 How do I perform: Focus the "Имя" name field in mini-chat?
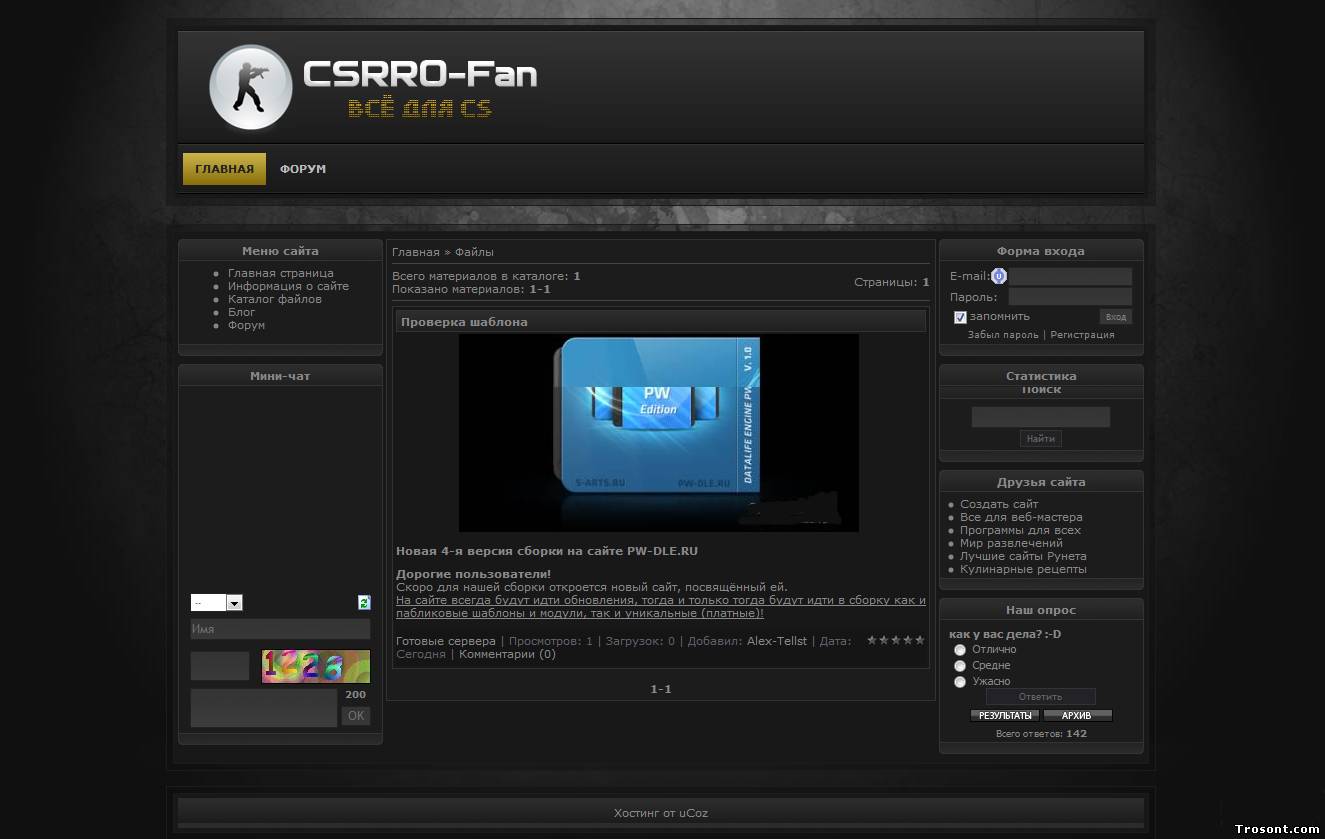280,629
